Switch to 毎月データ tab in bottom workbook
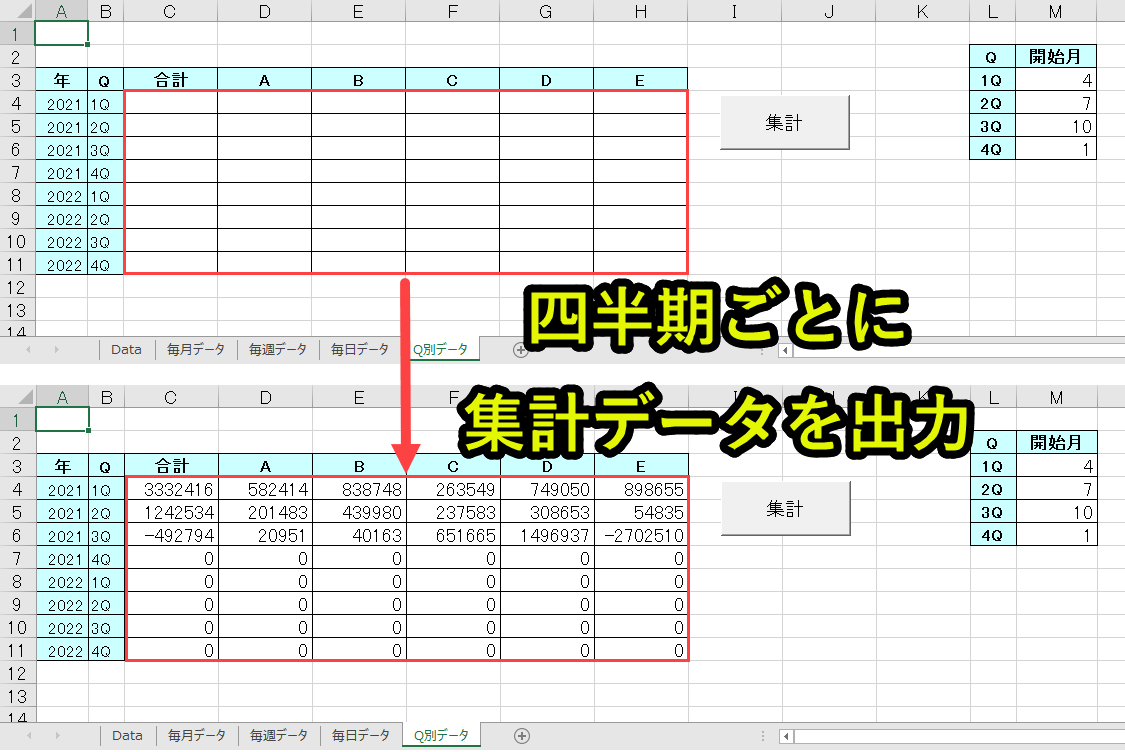 [x=197, y=736]
